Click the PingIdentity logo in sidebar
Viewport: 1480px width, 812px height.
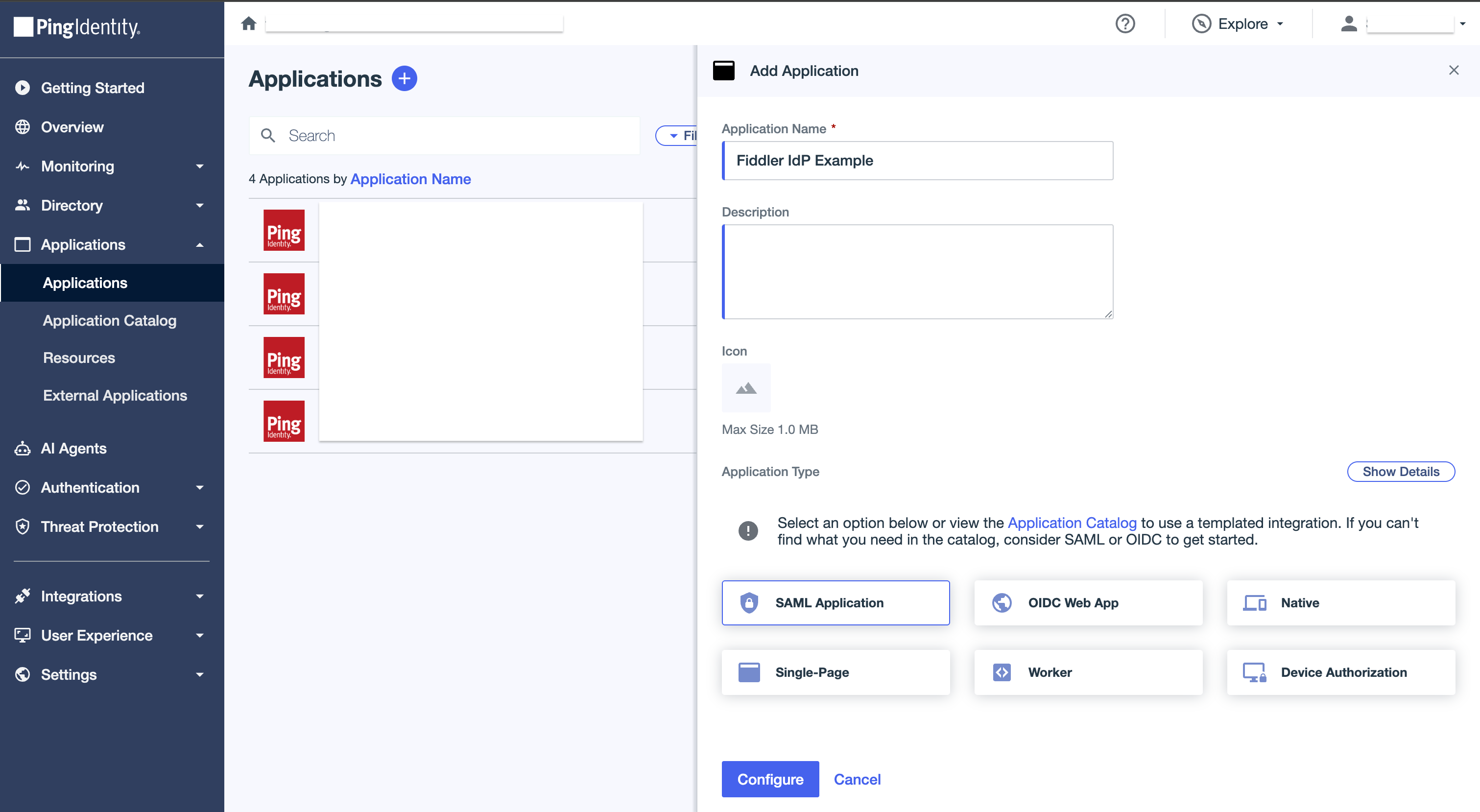76,27
